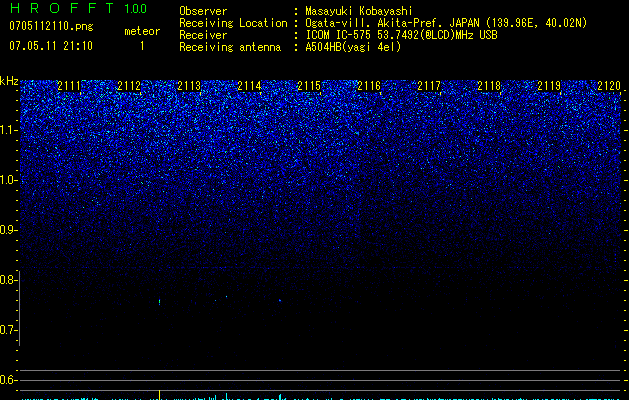Click the date stamp 07.05.11 21:10

point(51,46)
